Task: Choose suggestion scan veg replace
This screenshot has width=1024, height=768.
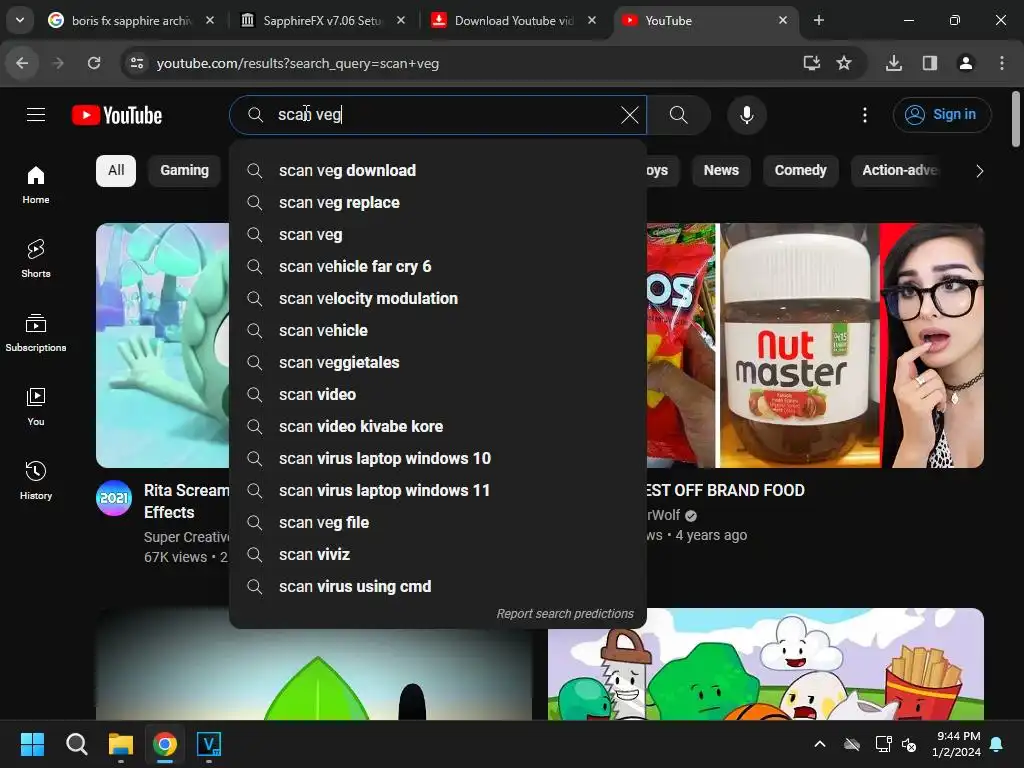Action: click(x=438, y=202)
